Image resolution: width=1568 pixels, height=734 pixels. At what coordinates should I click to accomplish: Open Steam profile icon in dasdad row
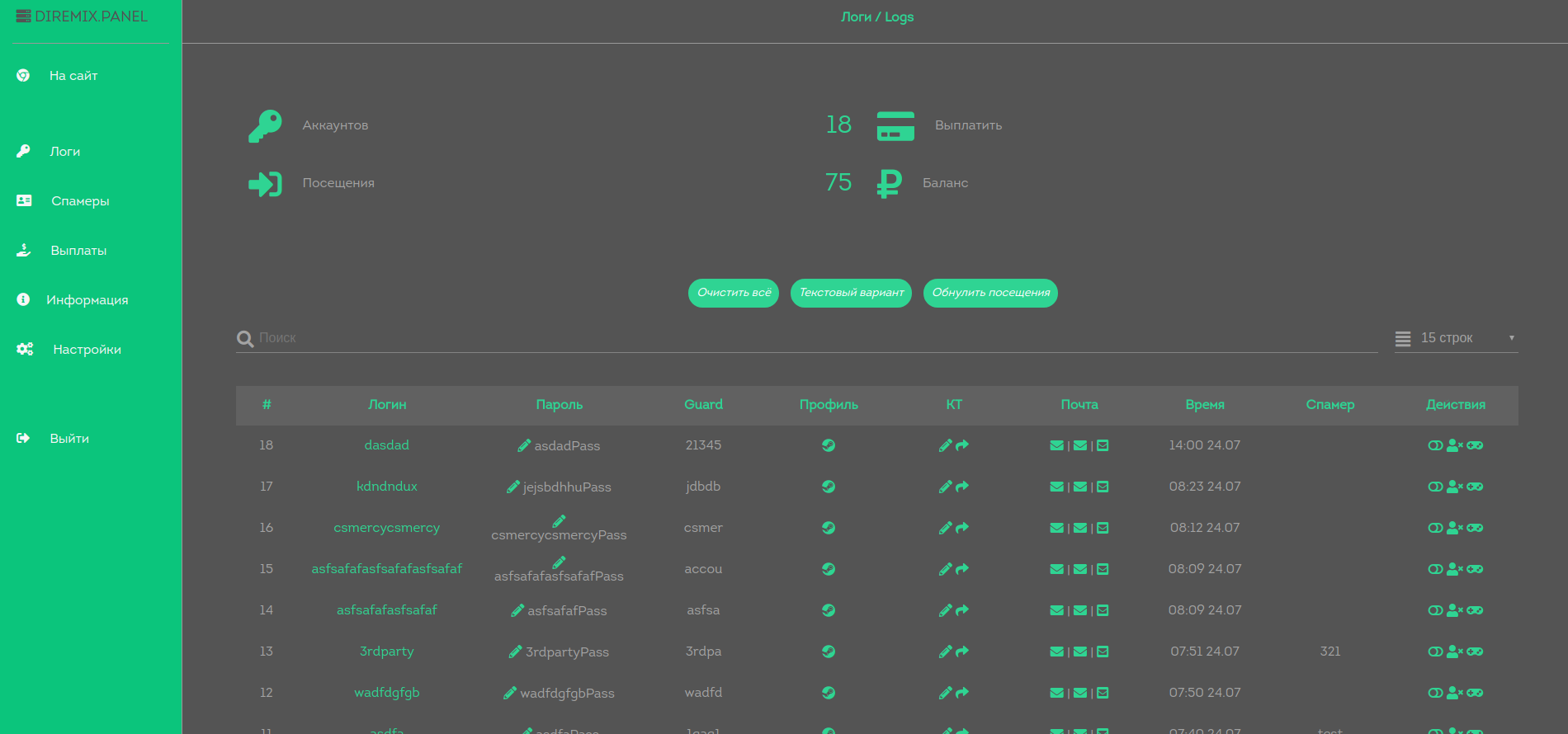pyautogui.click(x=829, y=445)
